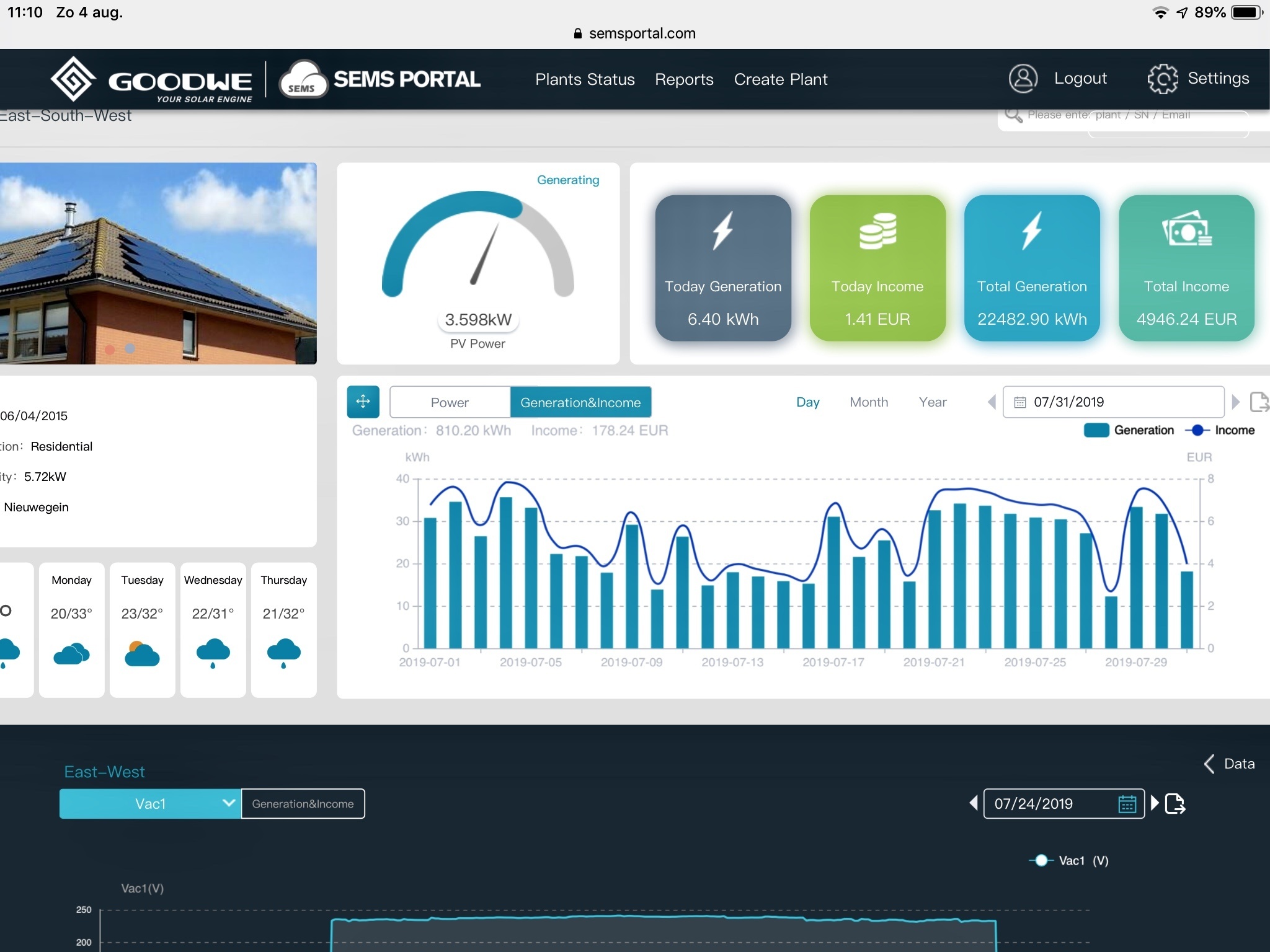Expand the Vac1 dropdown
The width and height of the screenshot is (1270, 952).
[150, 804]
